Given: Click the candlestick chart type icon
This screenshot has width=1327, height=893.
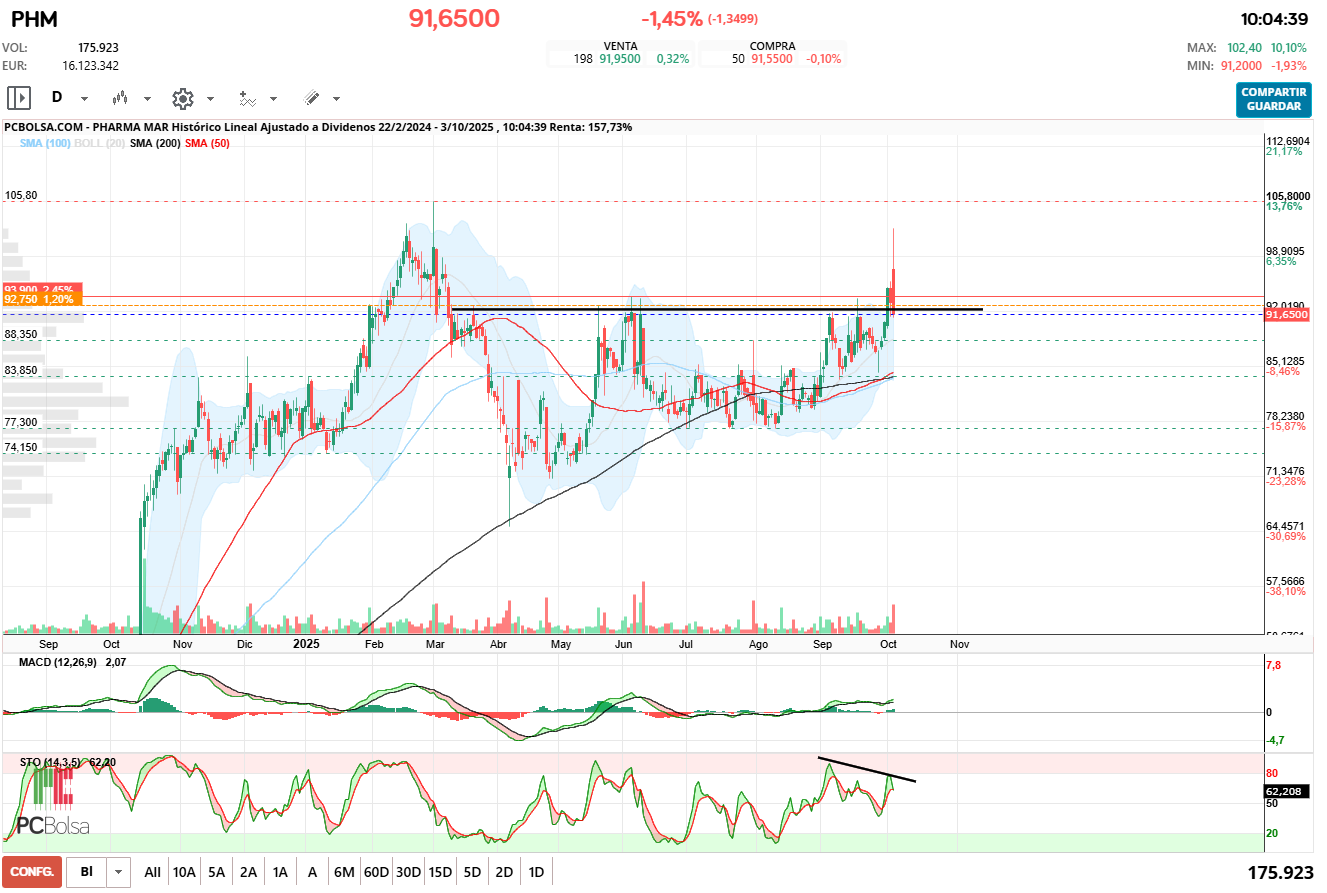Looking at the screenshot, I should [x=121, y=98].
